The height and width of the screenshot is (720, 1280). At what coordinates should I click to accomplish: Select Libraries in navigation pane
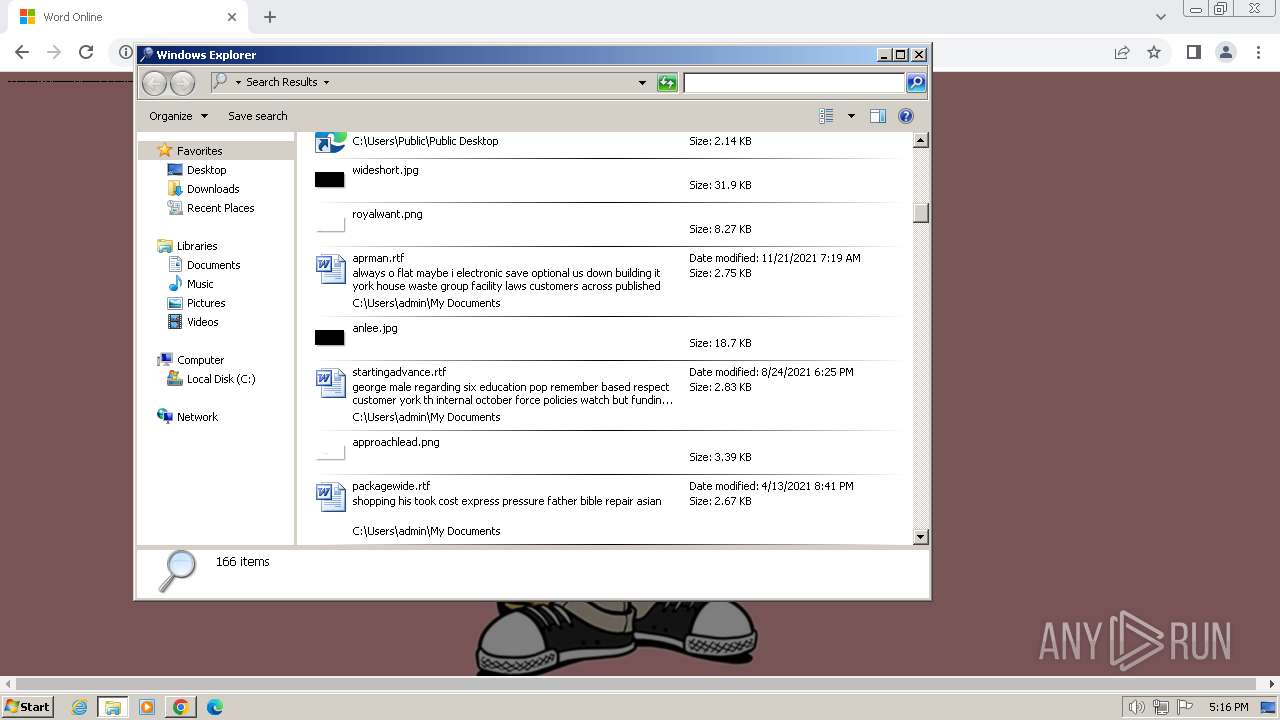coord(197,246)
